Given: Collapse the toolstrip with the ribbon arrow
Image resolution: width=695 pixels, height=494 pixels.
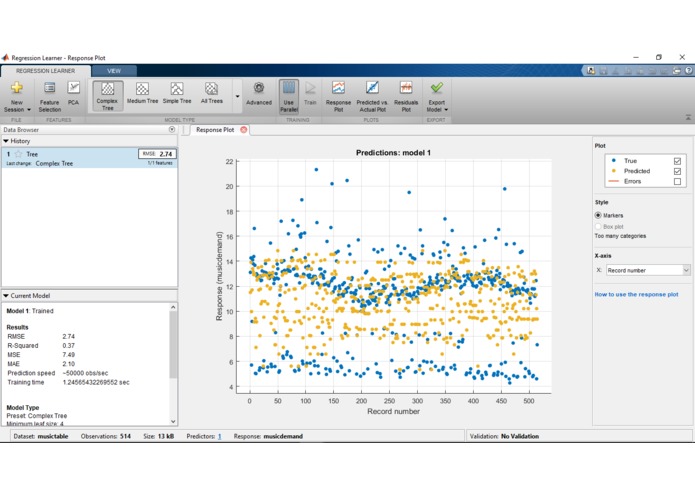Looking at the screenshot, I should pos(688,117).
